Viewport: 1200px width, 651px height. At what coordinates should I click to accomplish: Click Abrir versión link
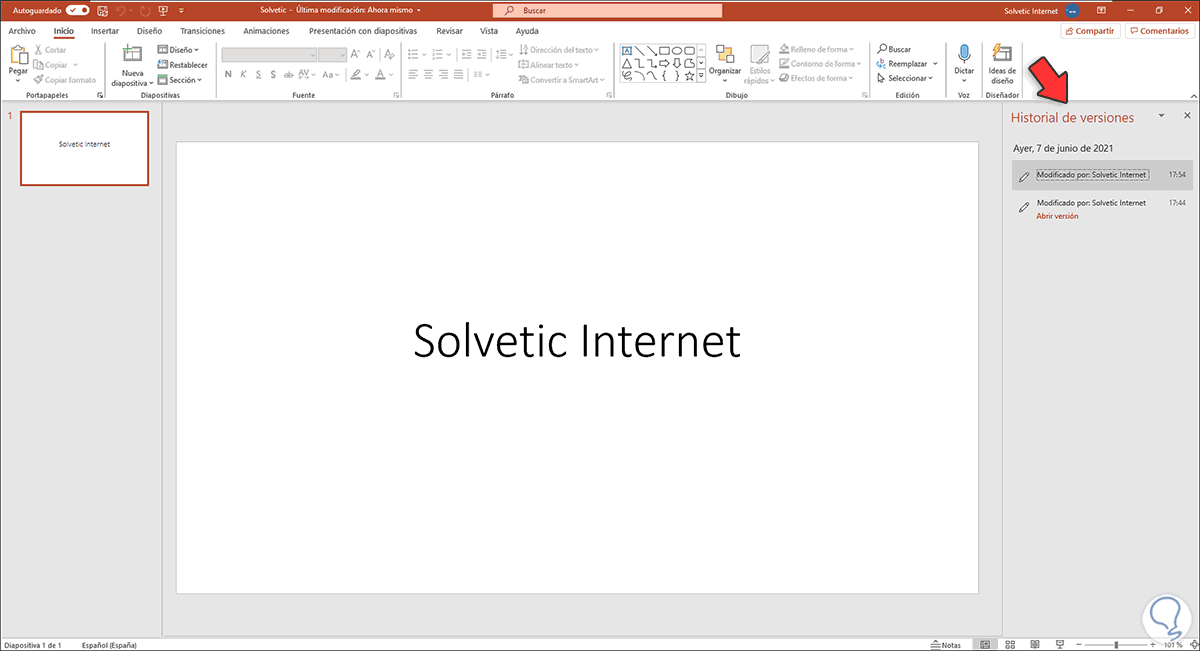[x=1057, y=216]
